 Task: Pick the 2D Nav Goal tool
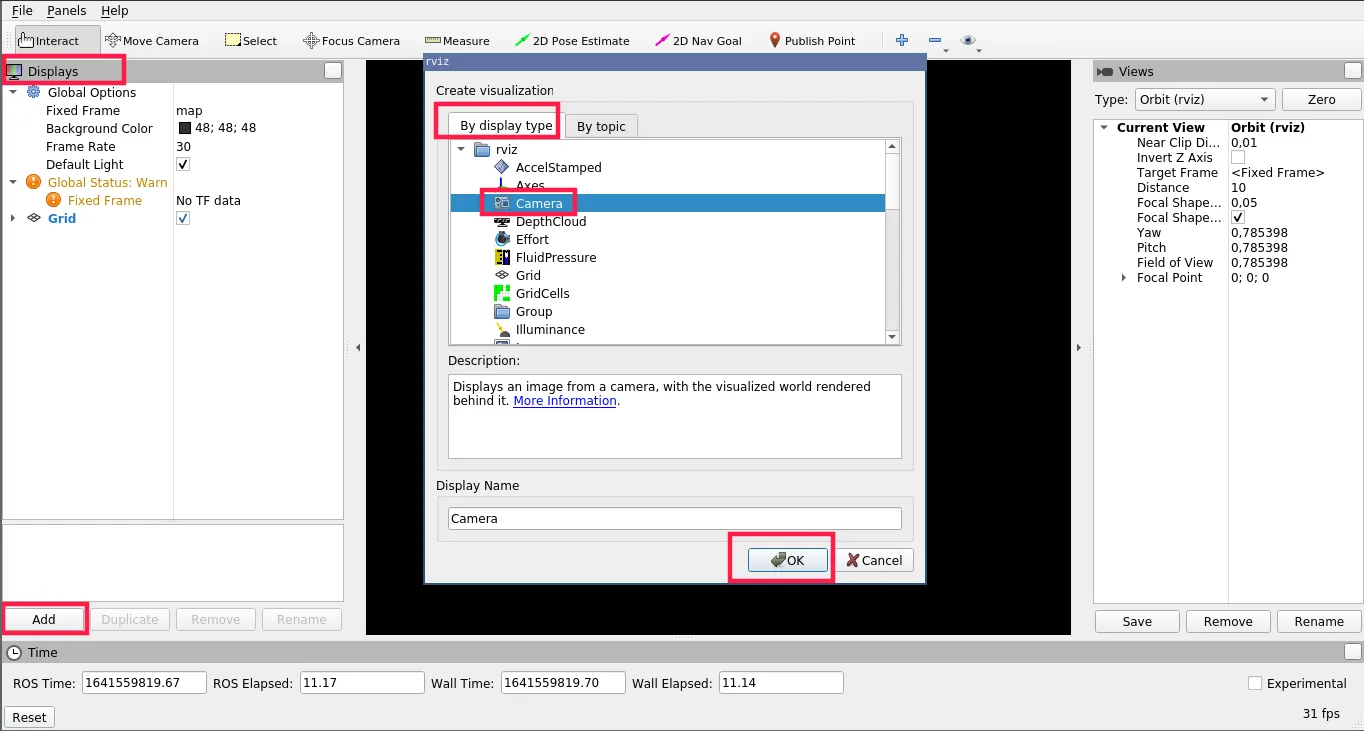[x=698, y=41]
